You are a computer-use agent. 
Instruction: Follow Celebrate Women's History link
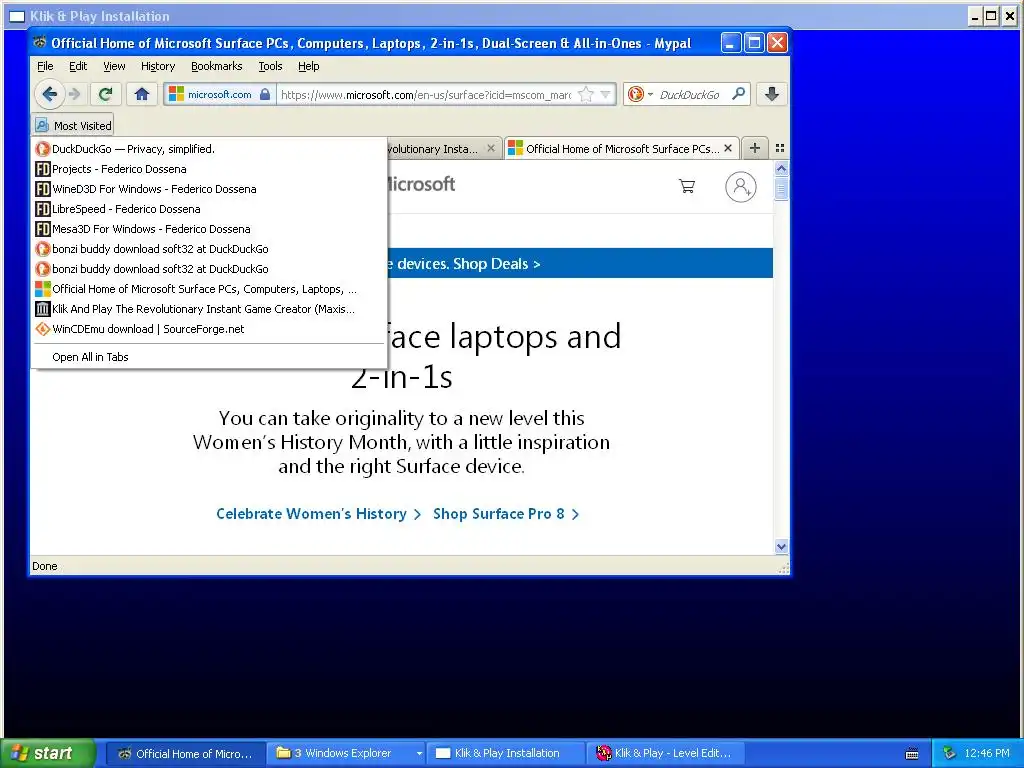(x=319, y=514)
